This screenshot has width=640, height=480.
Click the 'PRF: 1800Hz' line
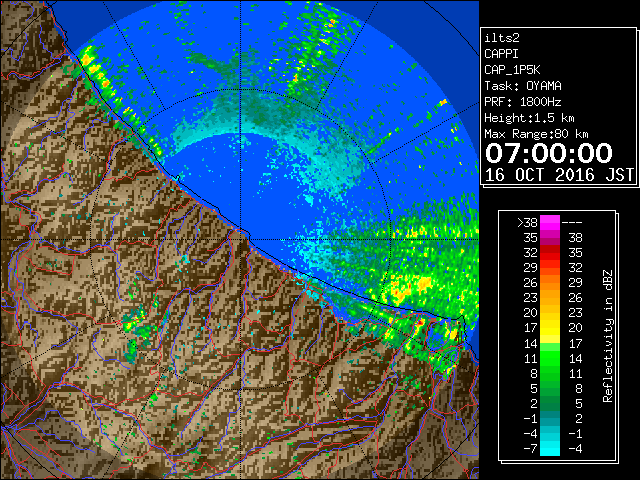[x=523, y=102]
